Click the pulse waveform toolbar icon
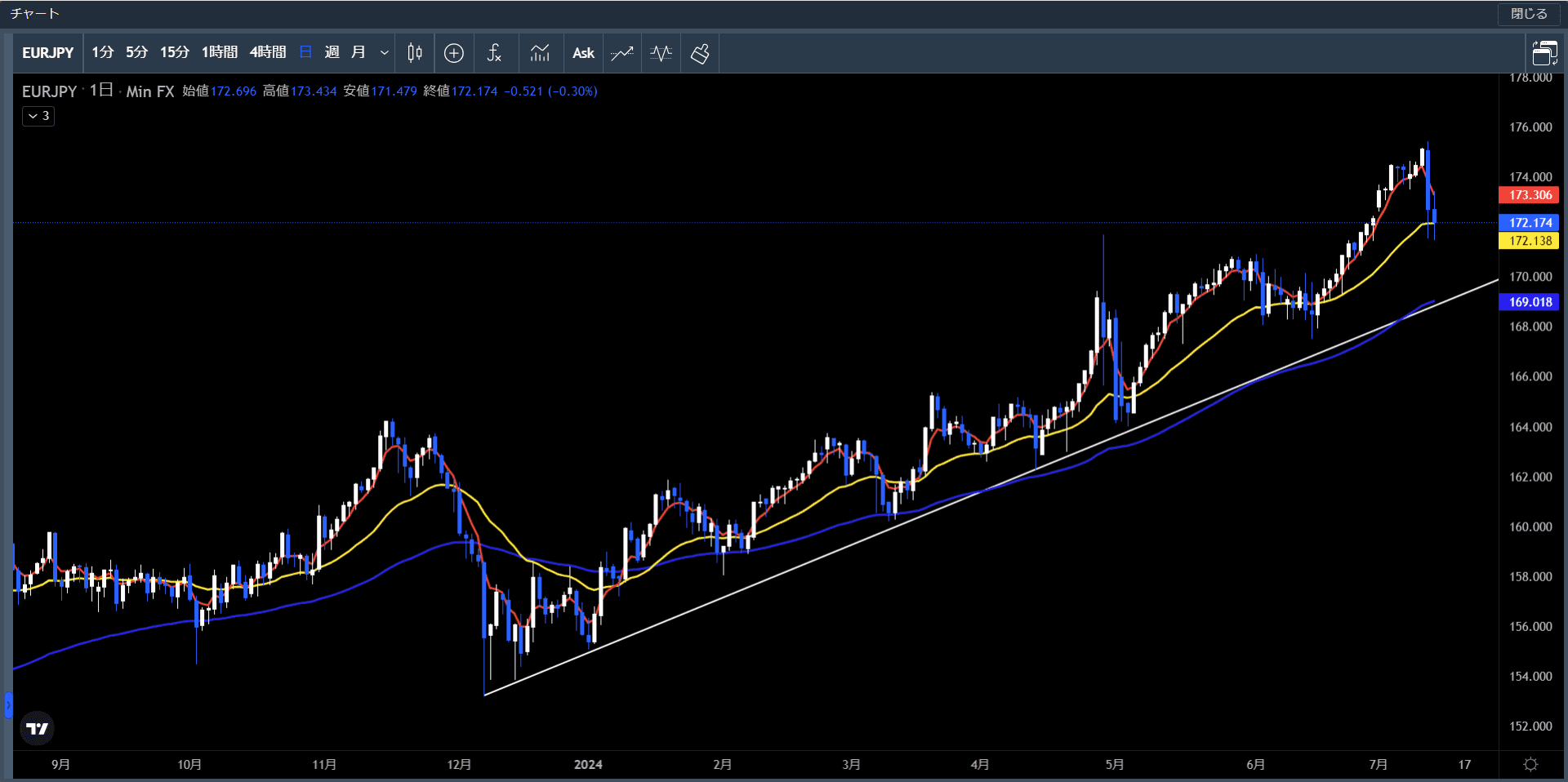This screenshot has width=1568, height=782. [x=661, y=53]
